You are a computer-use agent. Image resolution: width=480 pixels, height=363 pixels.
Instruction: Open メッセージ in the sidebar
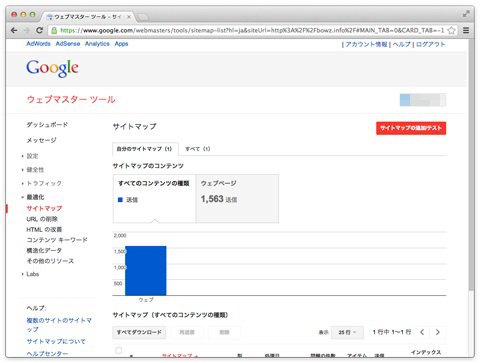click(x=41, y=140)
